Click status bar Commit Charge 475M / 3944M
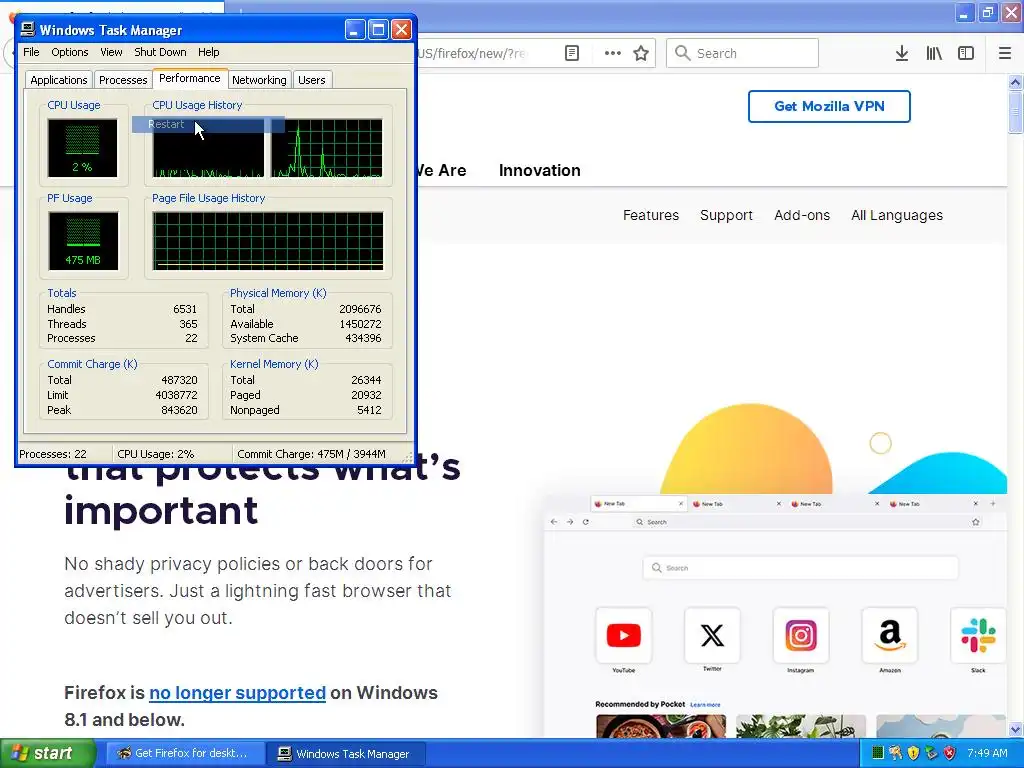 pyautogui.click(x=312, y=454)
